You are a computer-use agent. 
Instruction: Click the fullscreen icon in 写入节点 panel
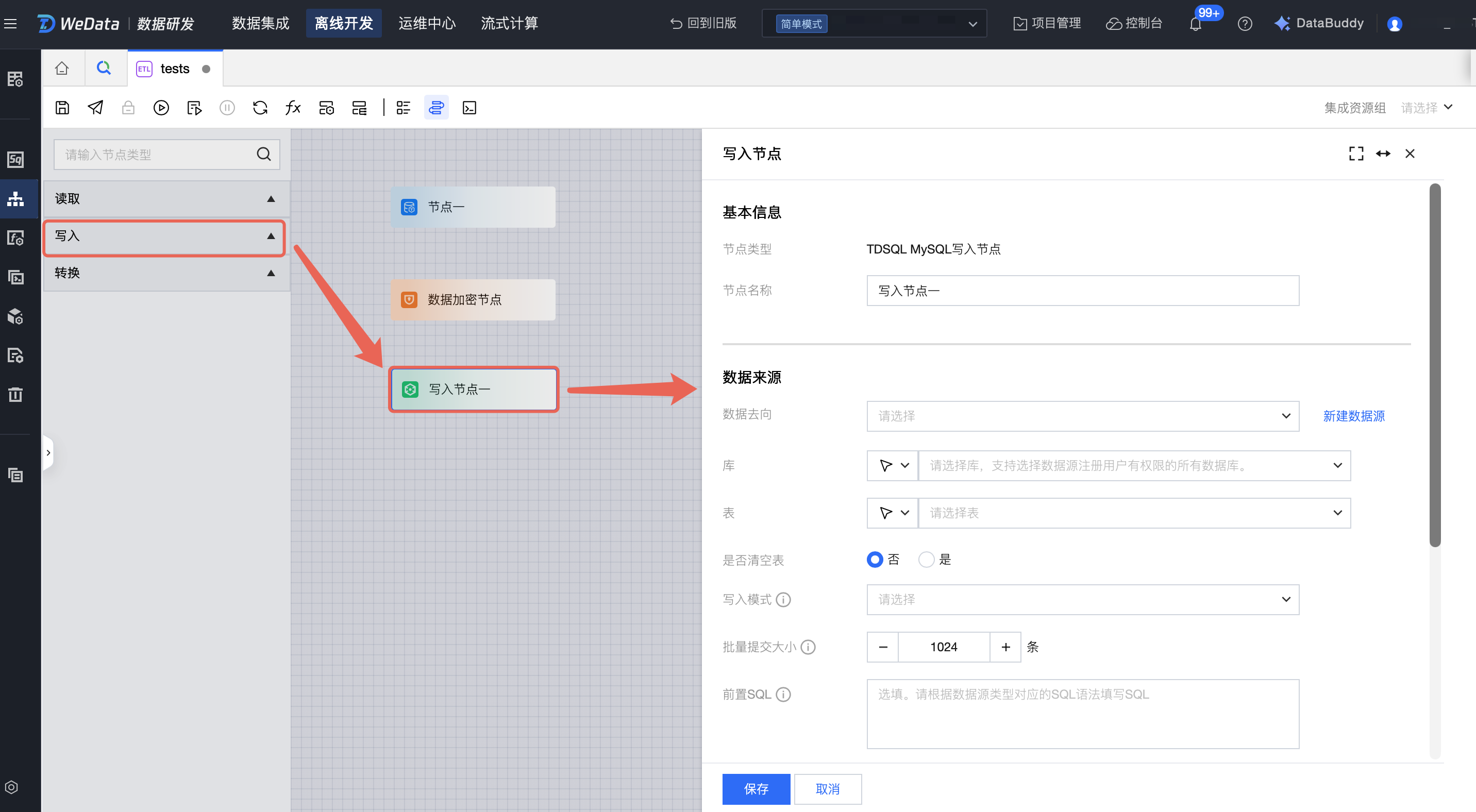pyautogui.click(x=1356, y=154)
